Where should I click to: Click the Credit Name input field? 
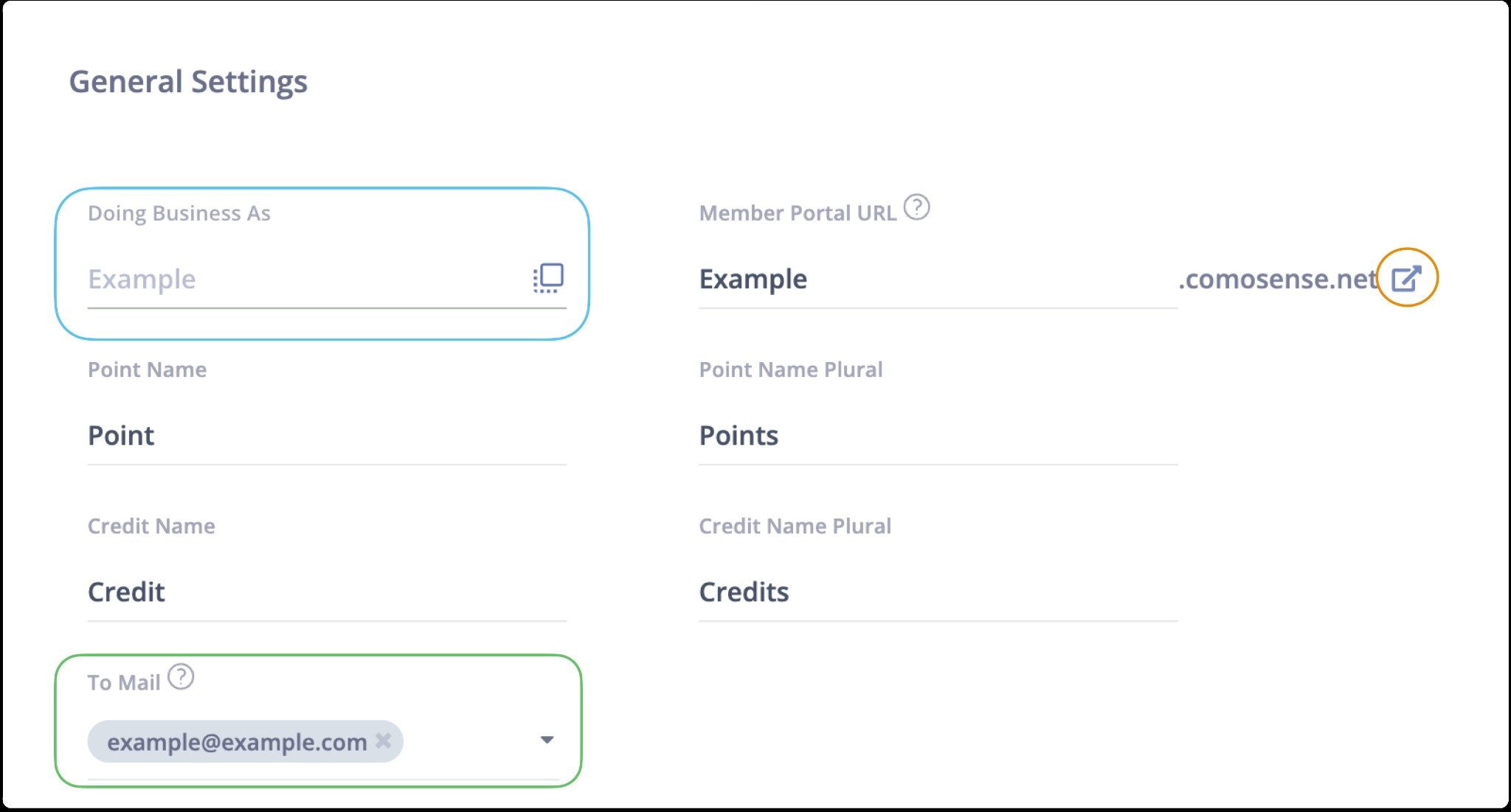tap(327, 593)
